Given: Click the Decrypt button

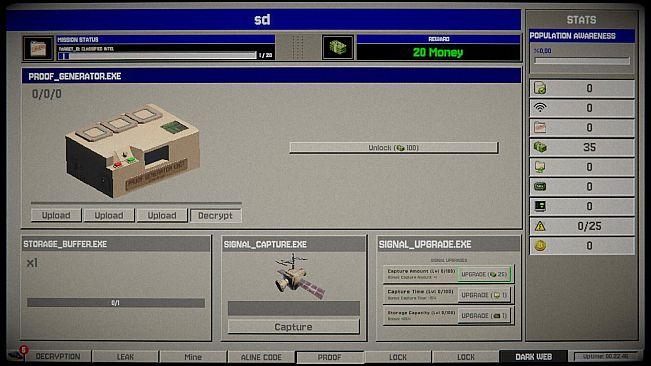Looking at the screenshot, I should pos(215,215).
